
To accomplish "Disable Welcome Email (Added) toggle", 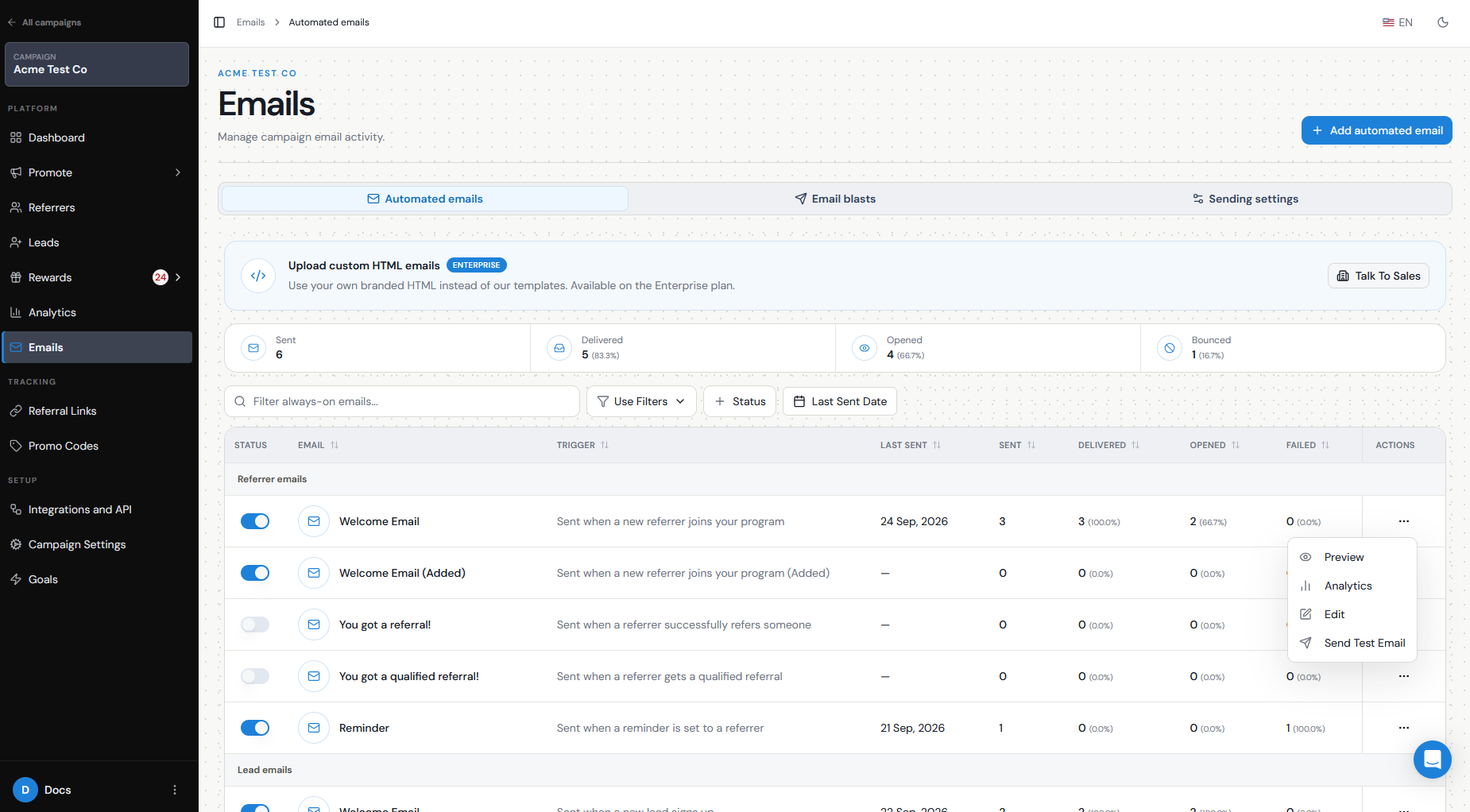I will tap(255, 573).
